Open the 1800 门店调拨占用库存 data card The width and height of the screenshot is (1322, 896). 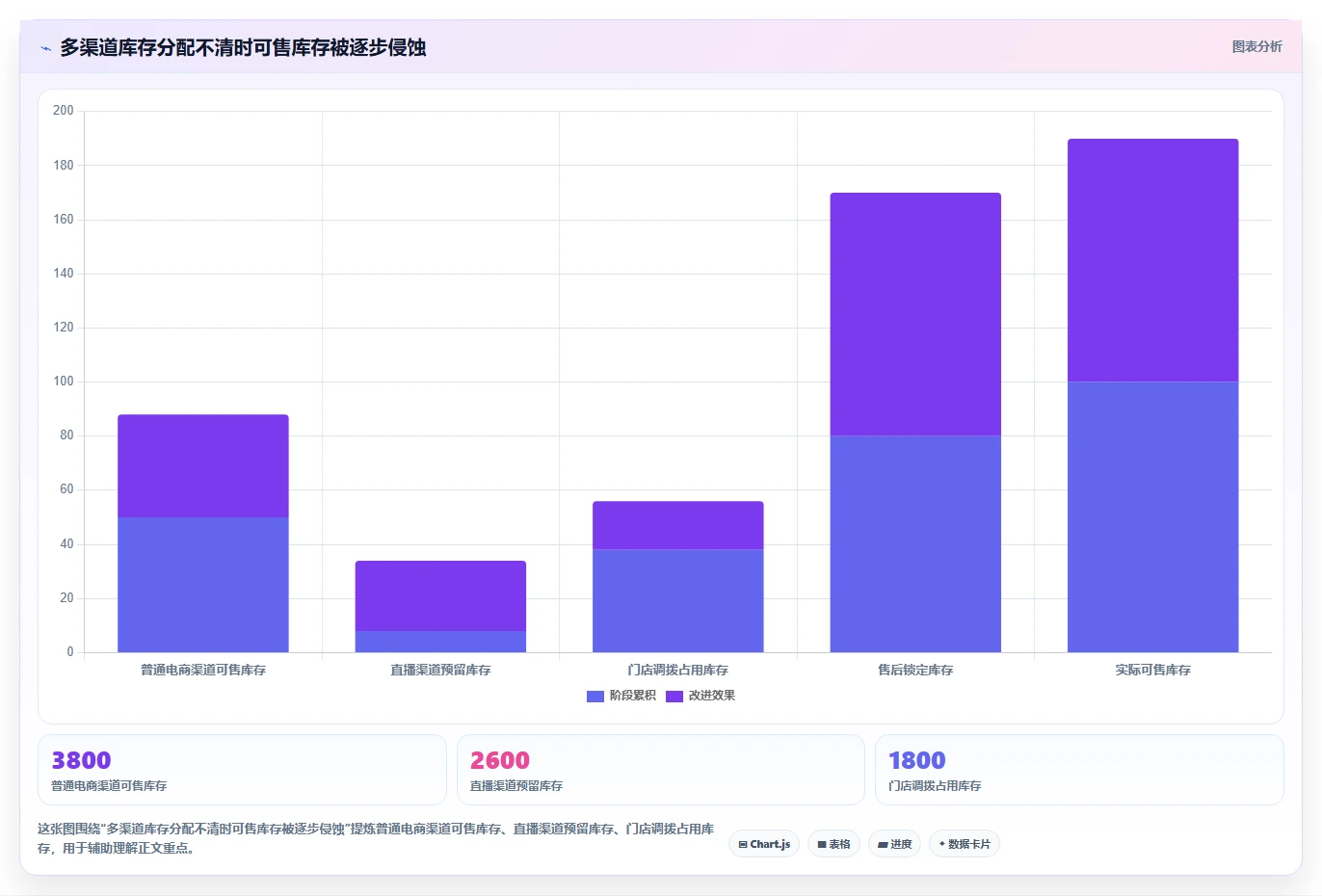pyautogui.click(x=1079, y=770)
